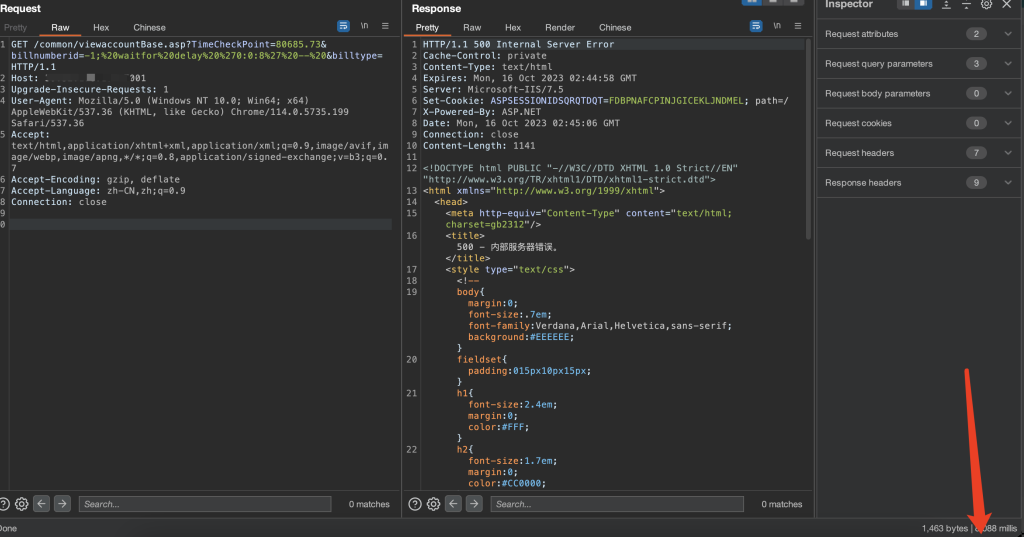The height and width of the screenshot is (537, 1024).
Task: Go to next Response search match
Action: 474,504
